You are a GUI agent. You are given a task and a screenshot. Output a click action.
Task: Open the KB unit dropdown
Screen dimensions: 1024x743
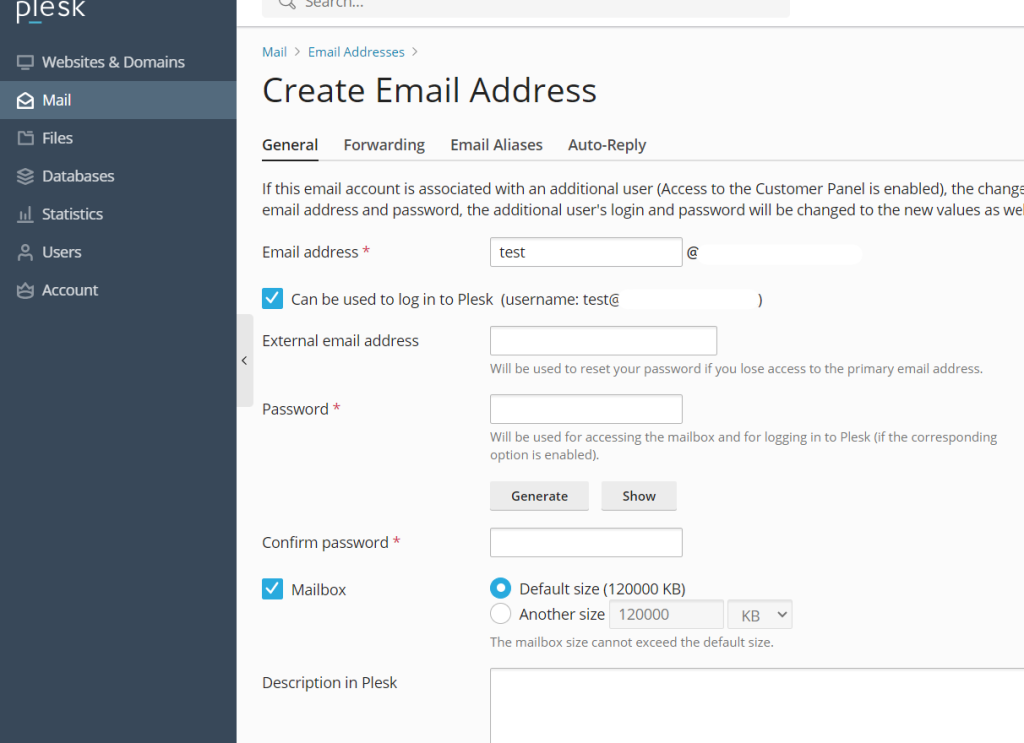[x=759, y=614]
